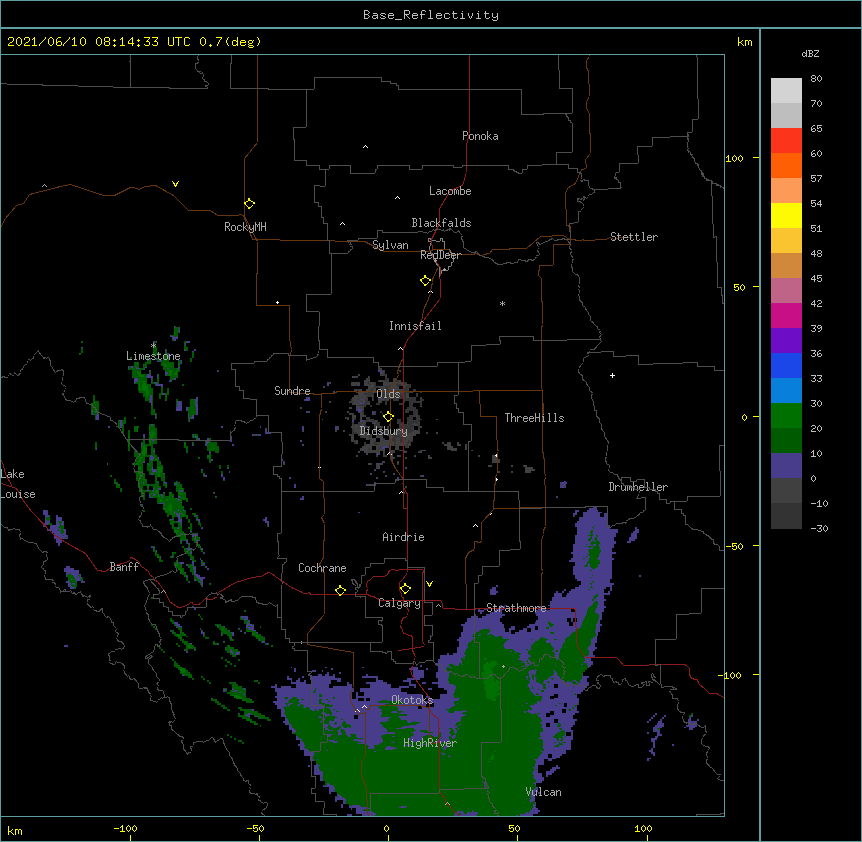Click the Okotoks city label
Viewport: 862px width, 842px height.
coord(412,700)
